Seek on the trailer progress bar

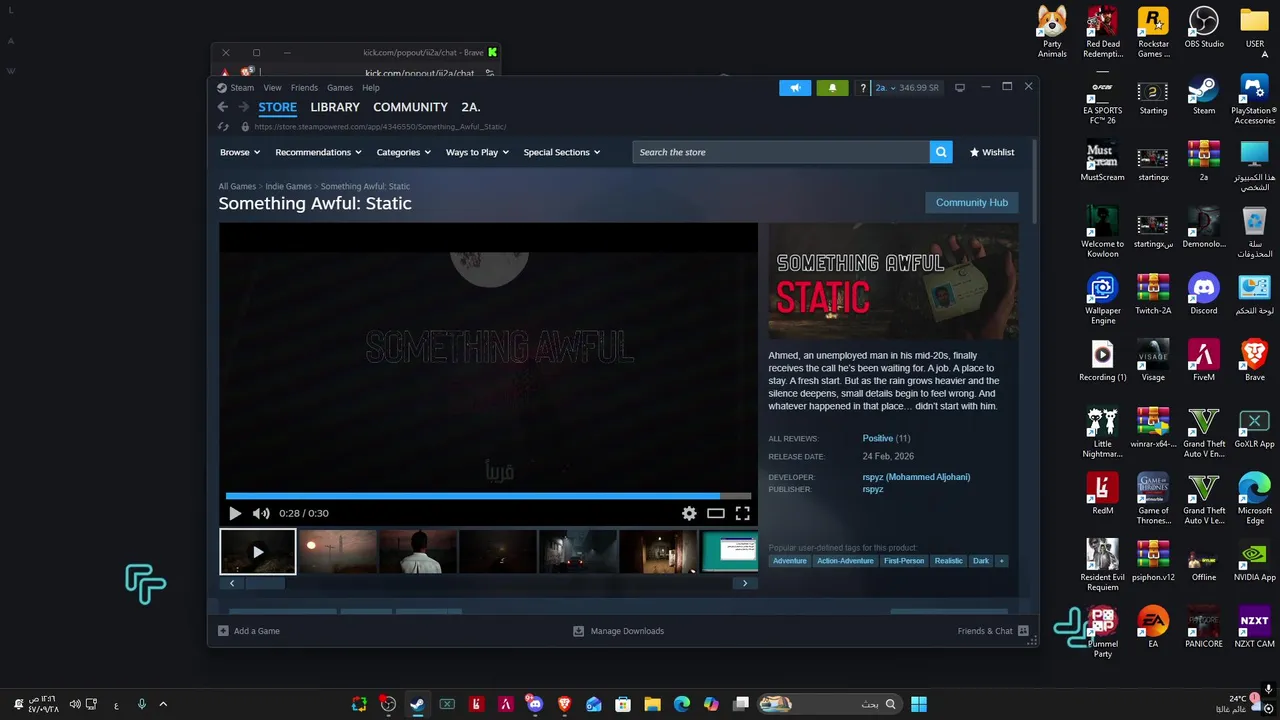point(488,495)
